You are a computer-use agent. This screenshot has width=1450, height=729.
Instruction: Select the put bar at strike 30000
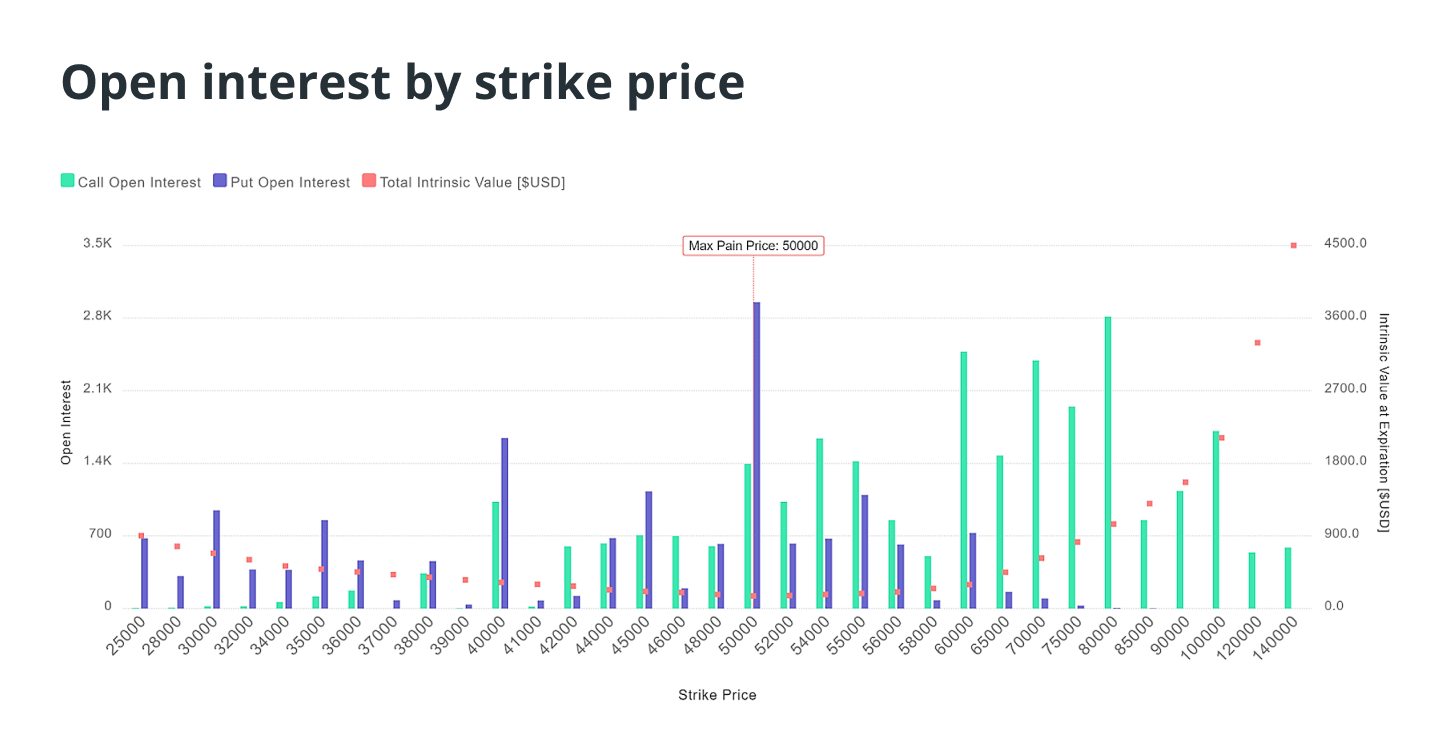coord(216,559)
